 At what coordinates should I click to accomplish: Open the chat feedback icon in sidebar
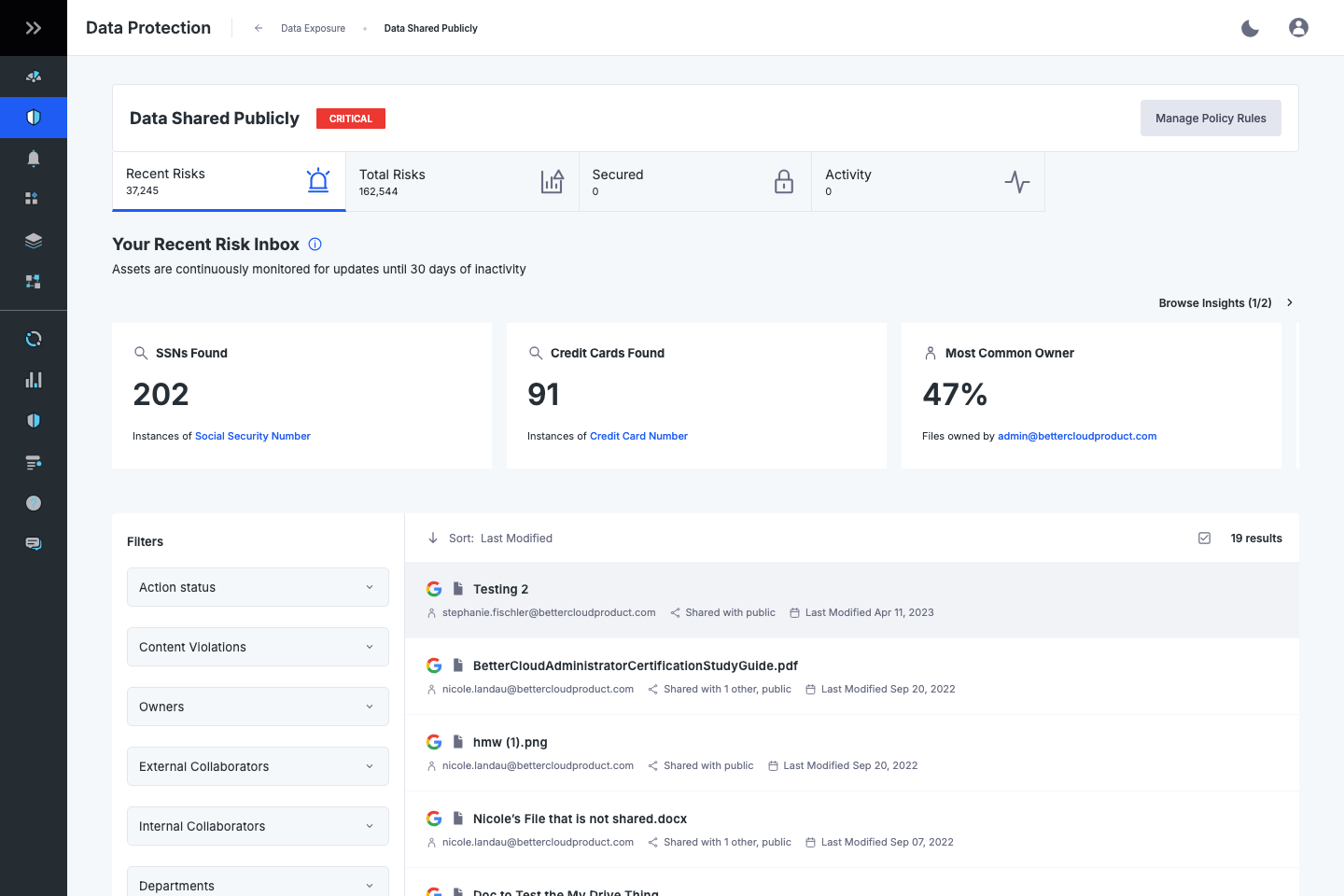pyautogui.click(x=34, y=544)
